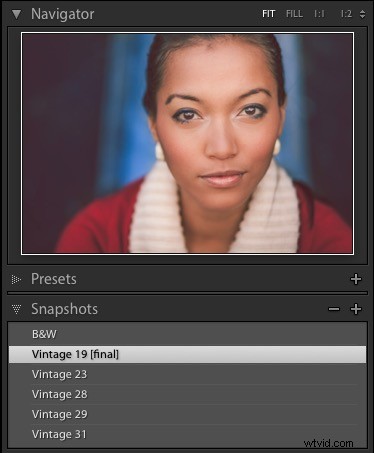Screen dimensions: 374x453
Task: Click the Navigator panel title
Action: (x=63, y=14)
